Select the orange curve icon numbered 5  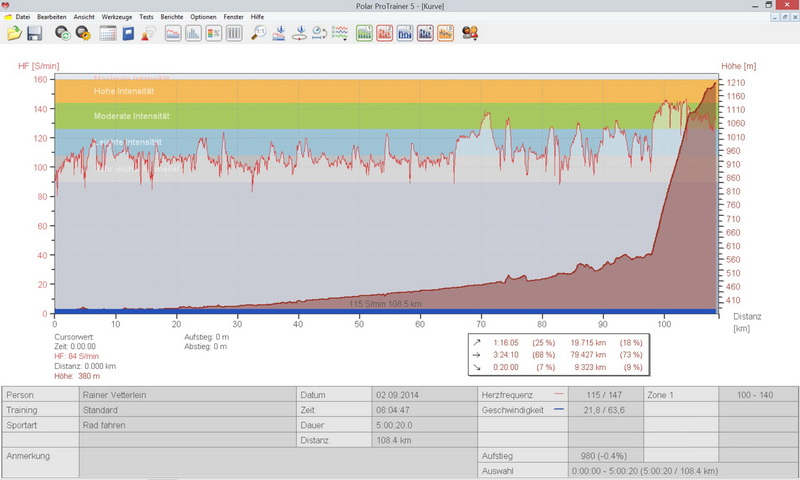pos(445,33)
